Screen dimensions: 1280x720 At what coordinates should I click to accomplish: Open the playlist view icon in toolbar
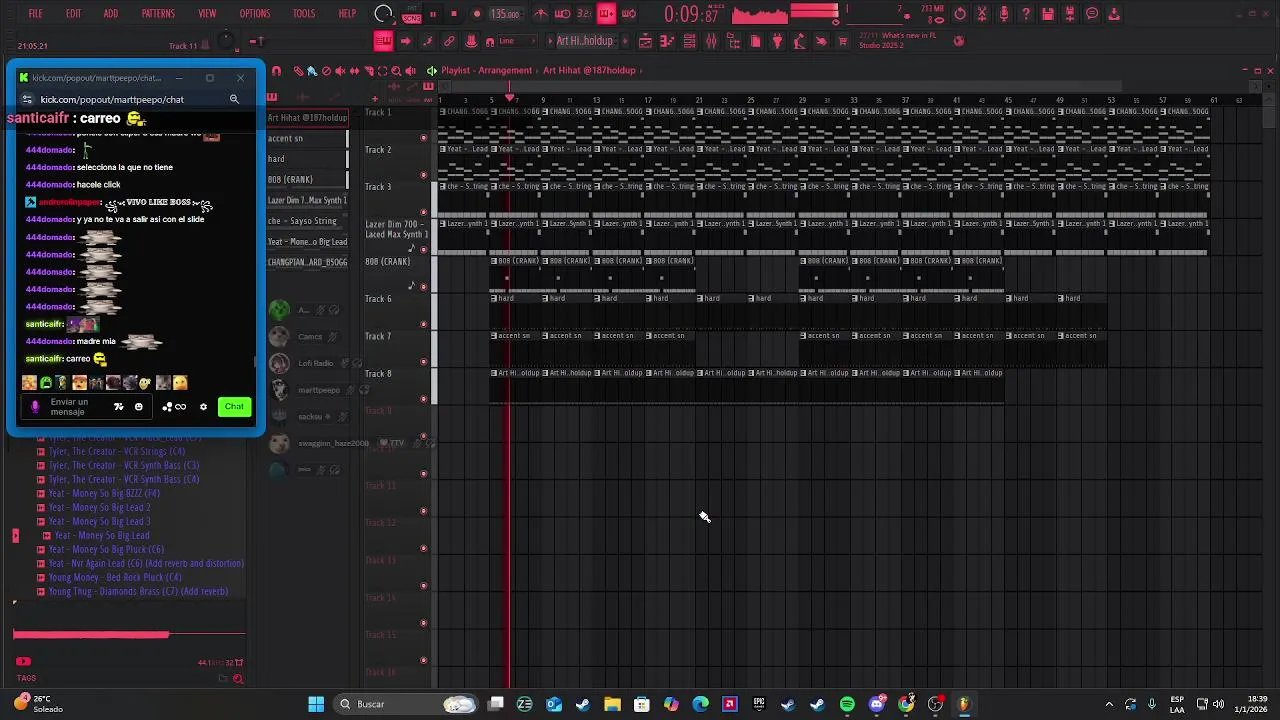645,41
